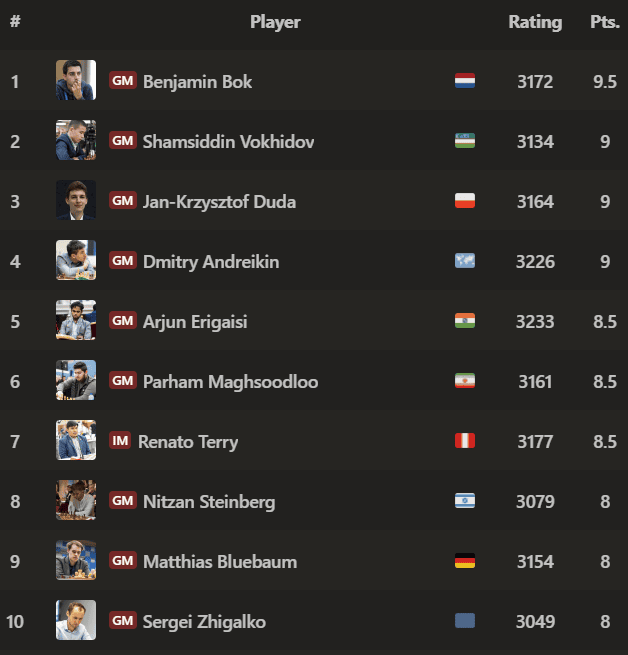Click the Uzbekistan flag in Vokhidov's row

(464, 141)
